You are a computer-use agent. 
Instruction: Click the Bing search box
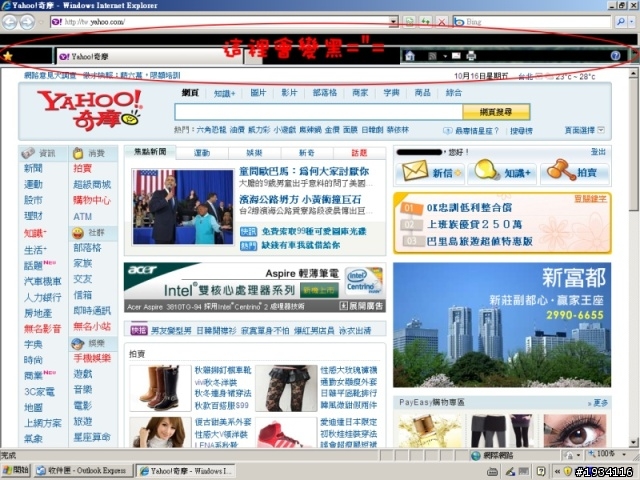click(532, 22)
